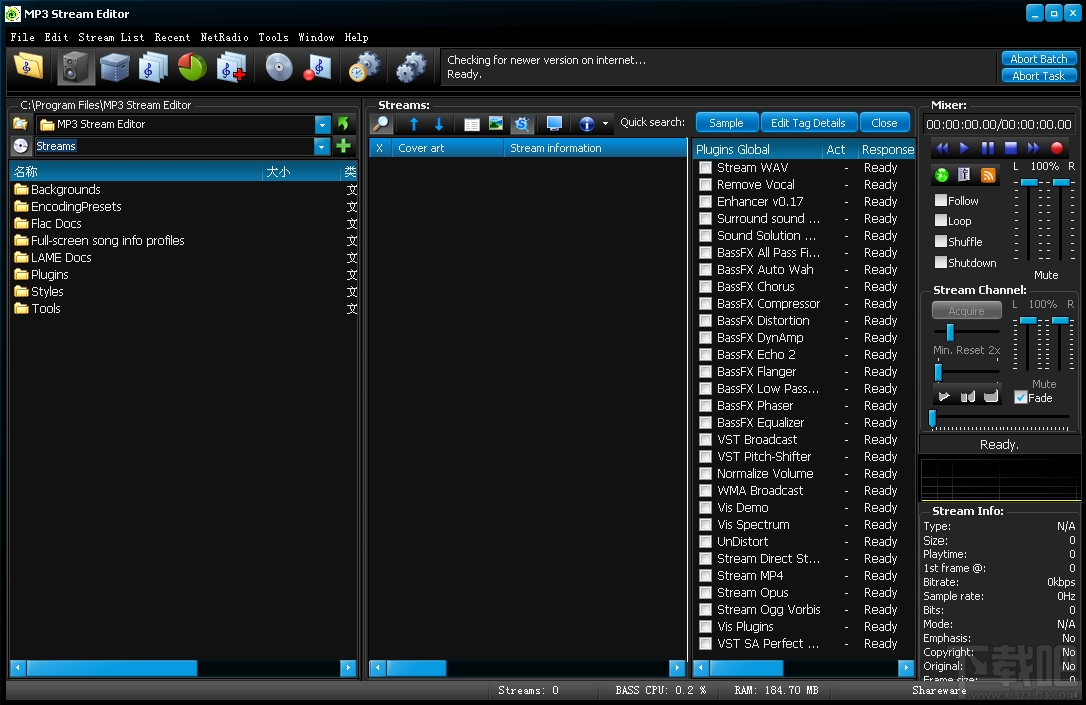Click the Stream Channel left volume slider handle
This screenshot has width=1086, height=705.
point(1028,321)
